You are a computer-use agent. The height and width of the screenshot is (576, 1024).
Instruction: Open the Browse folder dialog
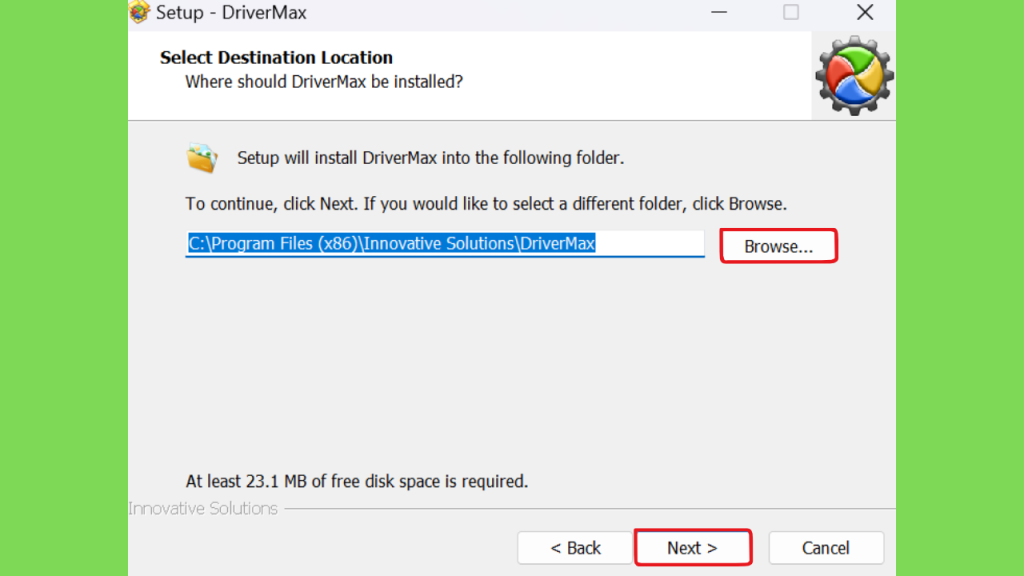click(x=778, y=246)
